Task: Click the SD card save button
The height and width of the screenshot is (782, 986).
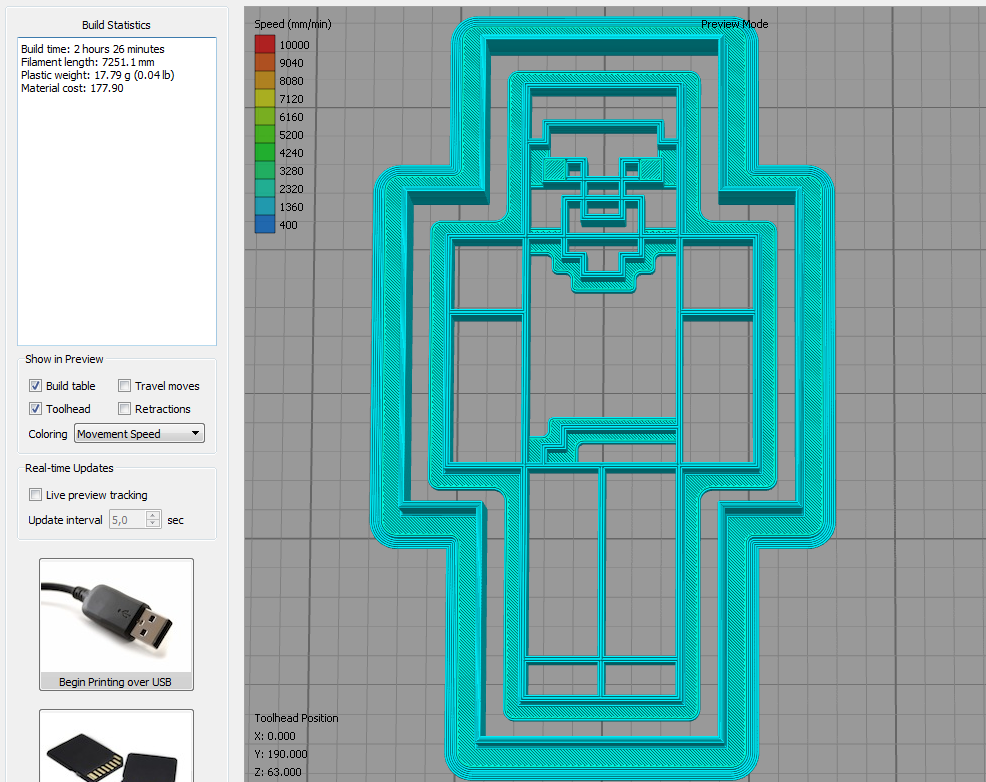Action: (116, 746)
